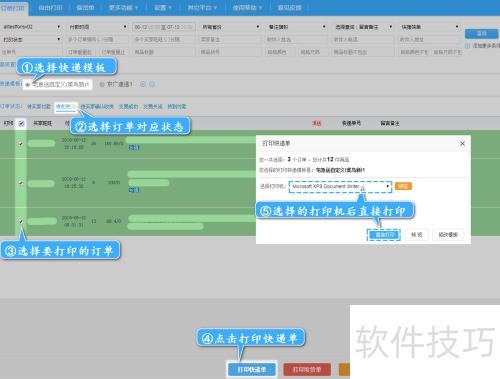Toggle the select-all checkbox in the table header
Image resolution: width=500 pixels, height=379 pixels.
(x=21, y=124)
